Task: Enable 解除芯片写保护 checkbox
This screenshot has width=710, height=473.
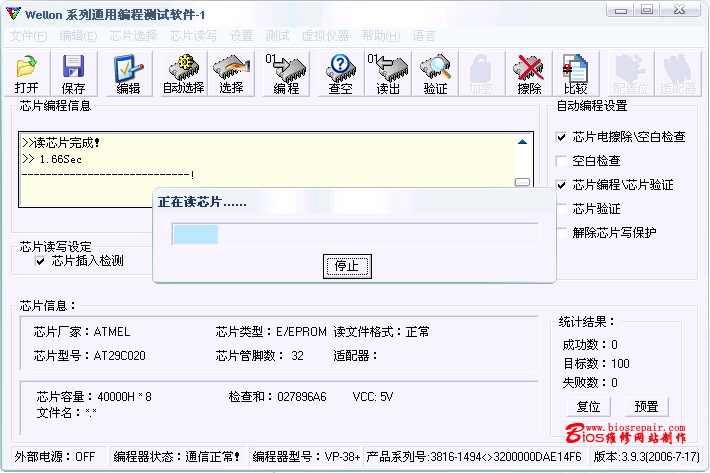Action: [x=561, y=233]
